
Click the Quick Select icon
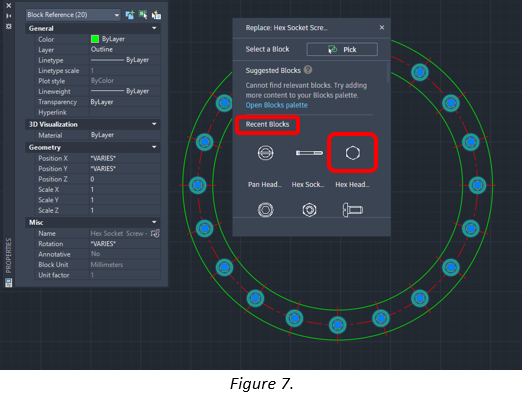(156, 15)
